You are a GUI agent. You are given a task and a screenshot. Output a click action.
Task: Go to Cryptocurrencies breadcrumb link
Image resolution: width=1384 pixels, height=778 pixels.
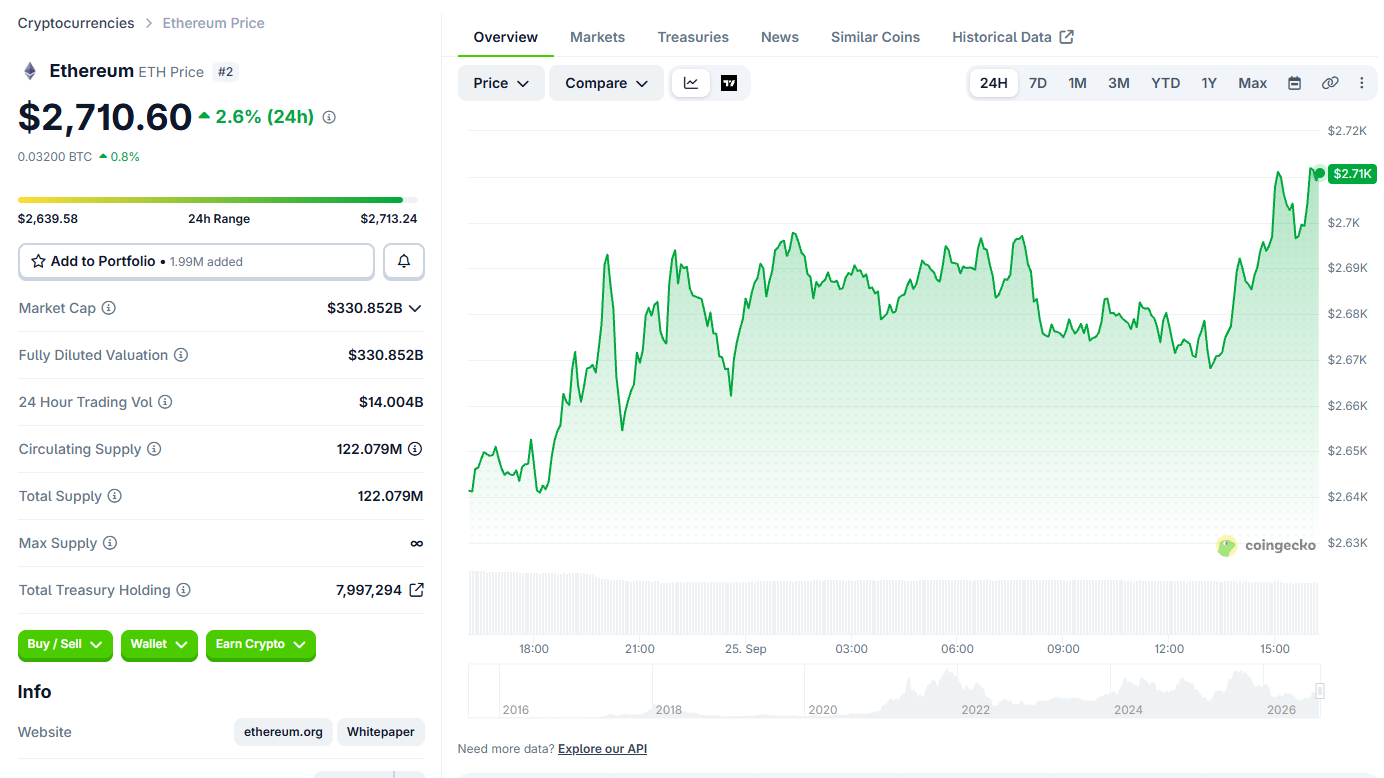pos(76,23)
